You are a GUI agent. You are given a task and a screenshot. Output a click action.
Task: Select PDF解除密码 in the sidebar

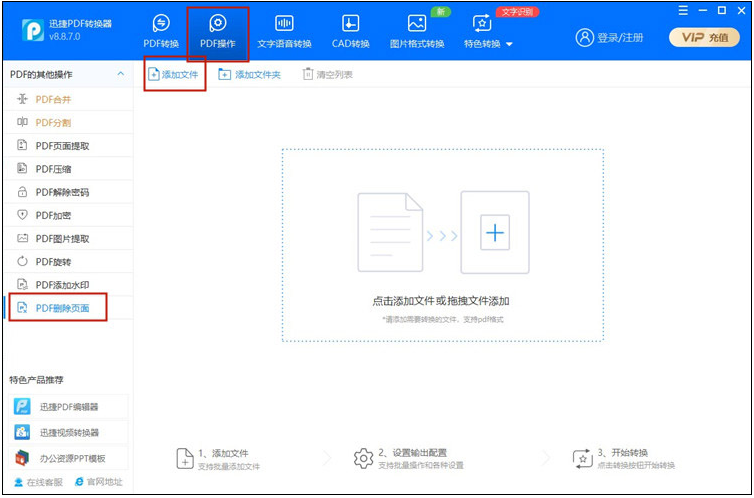click(67, 192)
